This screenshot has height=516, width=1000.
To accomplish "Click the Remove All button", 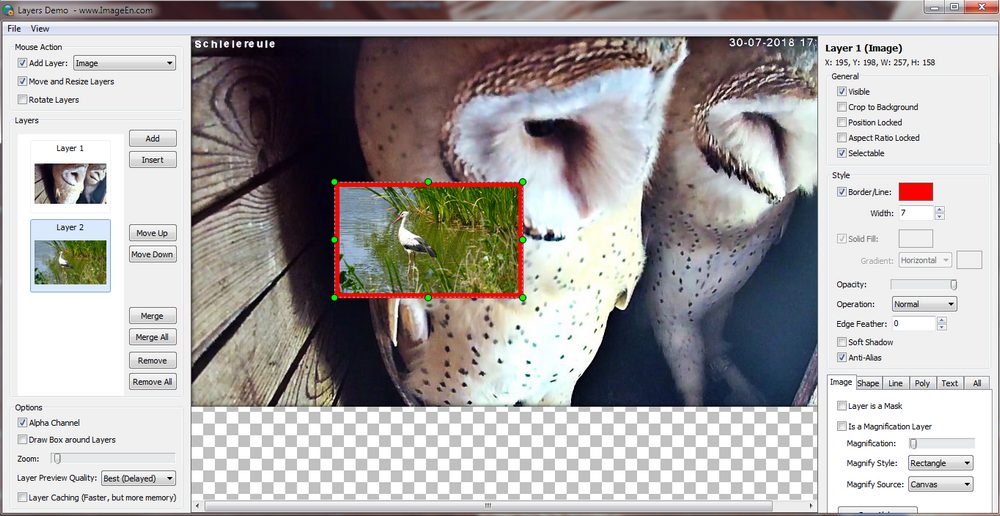I will pos(152,382).
